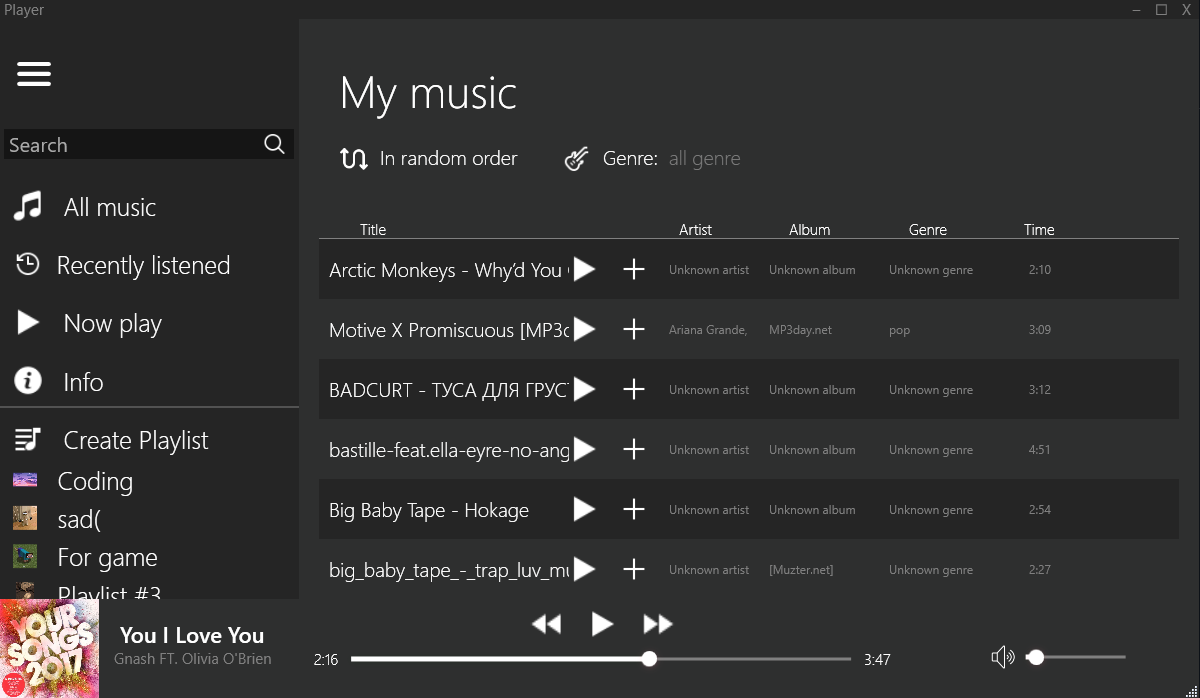Switch to the Coding playlist
This screenshot has height=698, width=1200.
[95, 481]
